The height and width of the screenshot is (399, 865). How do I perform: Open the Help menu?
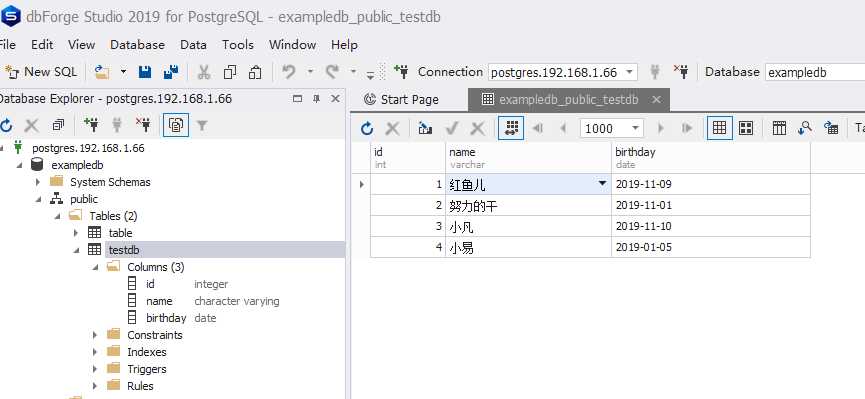(x=344, y=45)
